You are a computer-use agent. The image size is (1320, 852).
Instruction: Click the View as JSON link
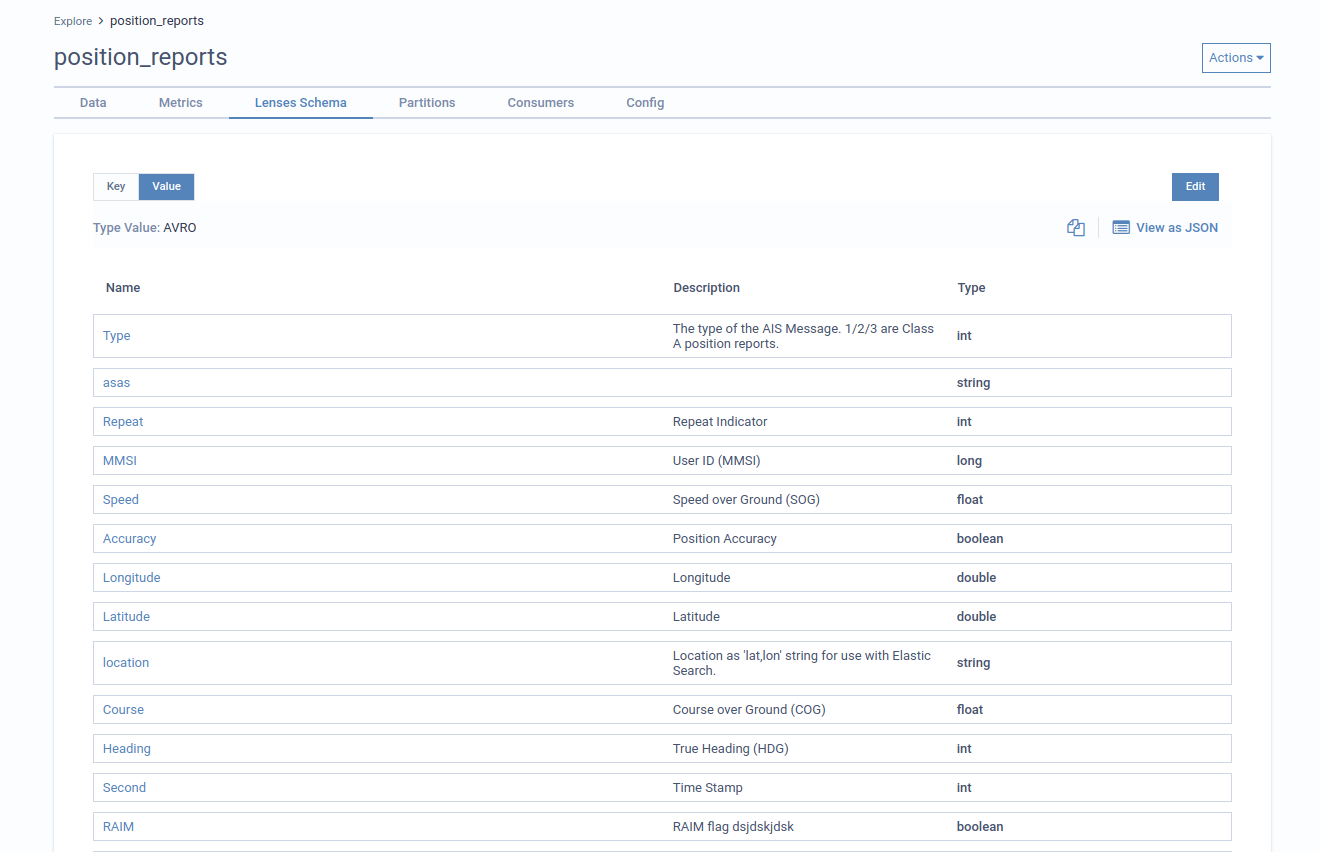(1177, 228)
